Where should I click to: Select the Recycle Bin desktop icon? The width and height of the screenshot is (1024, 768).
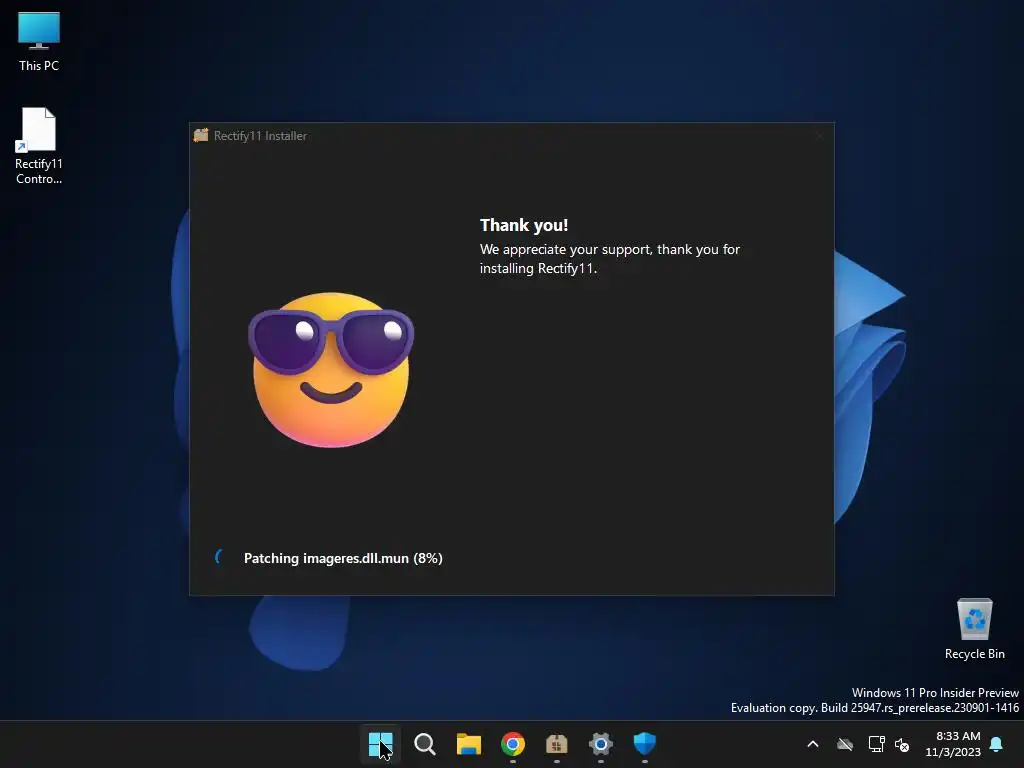coord(974,629)
